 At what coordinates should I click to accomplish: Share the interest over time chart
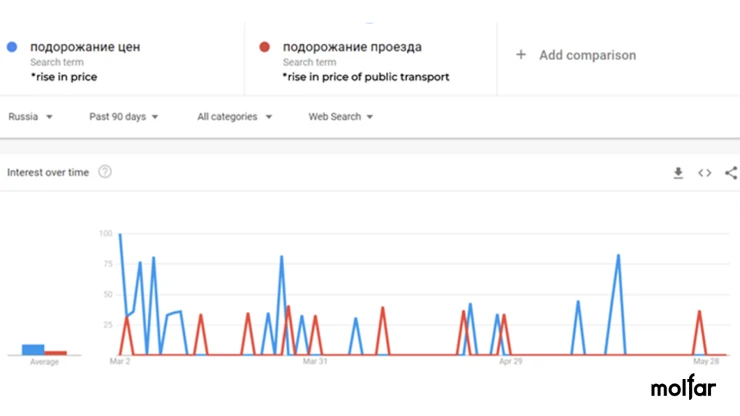(x=731, y=173)
